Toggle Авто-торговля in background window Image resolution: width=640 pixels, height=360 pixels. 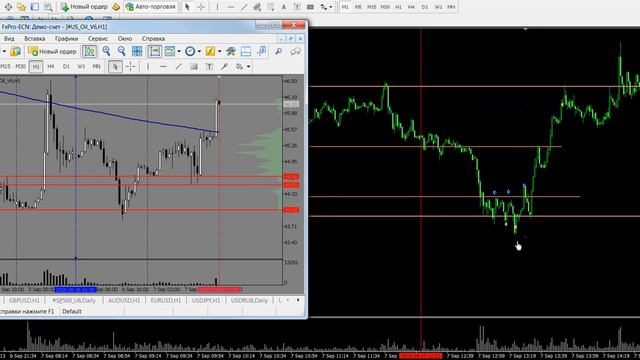tap(151, 7)
